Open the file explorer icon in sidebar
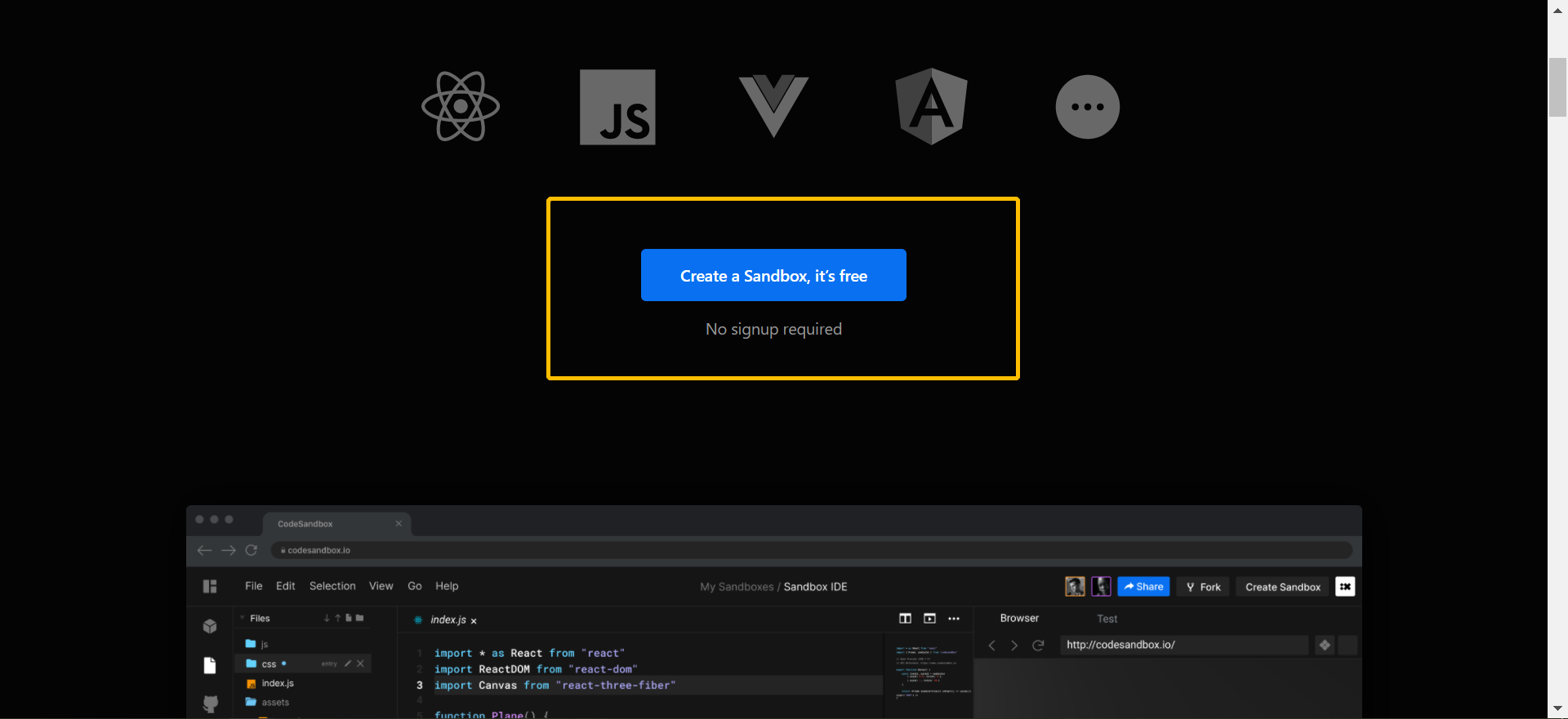Viewport: 1568px width, 719px height. point(210,665)
